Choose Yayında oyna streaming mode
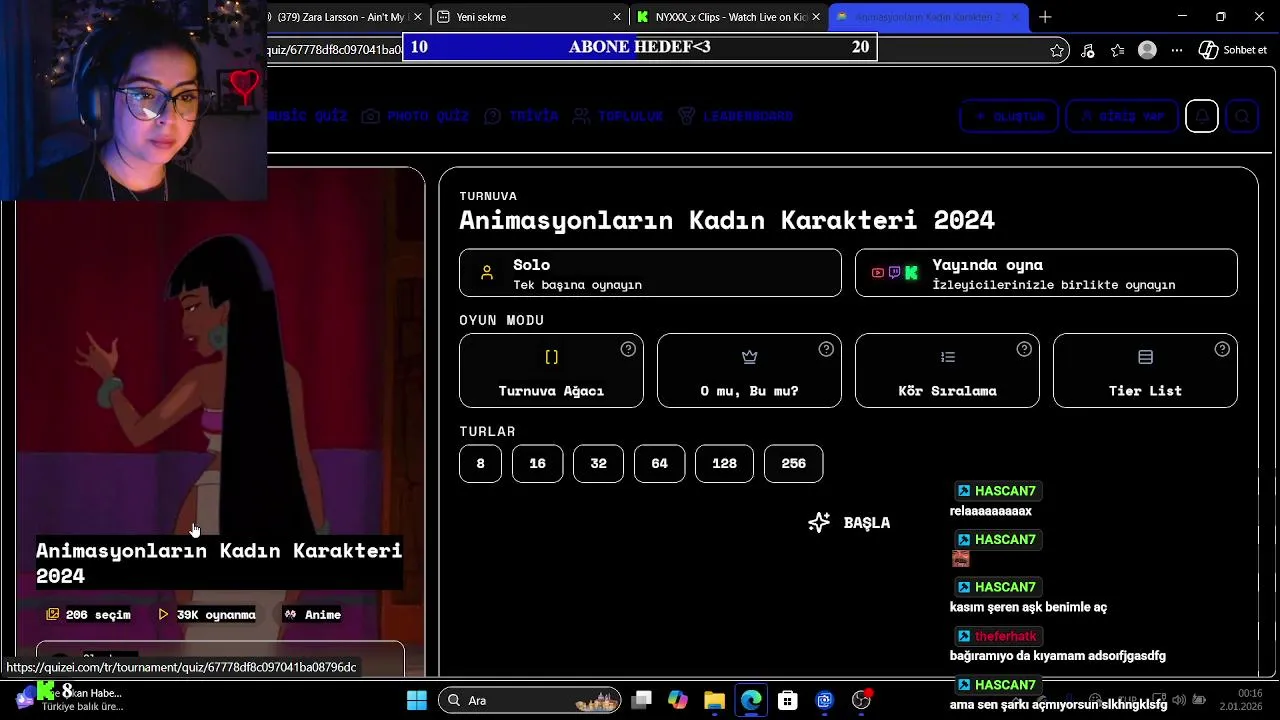Viewport: 1280px width, 720px height. pyautogui.click(x=1046, y=273)
